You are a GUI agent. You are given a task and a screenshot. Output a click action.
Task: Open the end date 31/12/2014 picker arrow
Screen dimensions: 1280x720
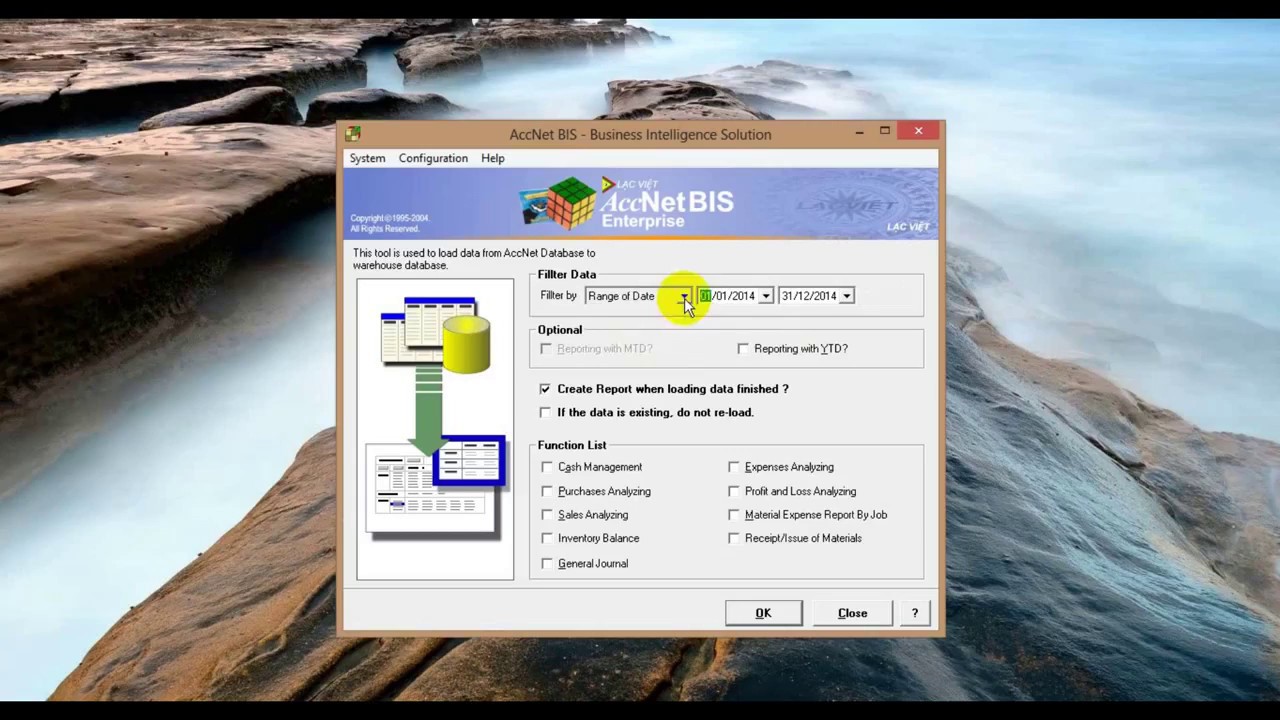pos(846,296)
